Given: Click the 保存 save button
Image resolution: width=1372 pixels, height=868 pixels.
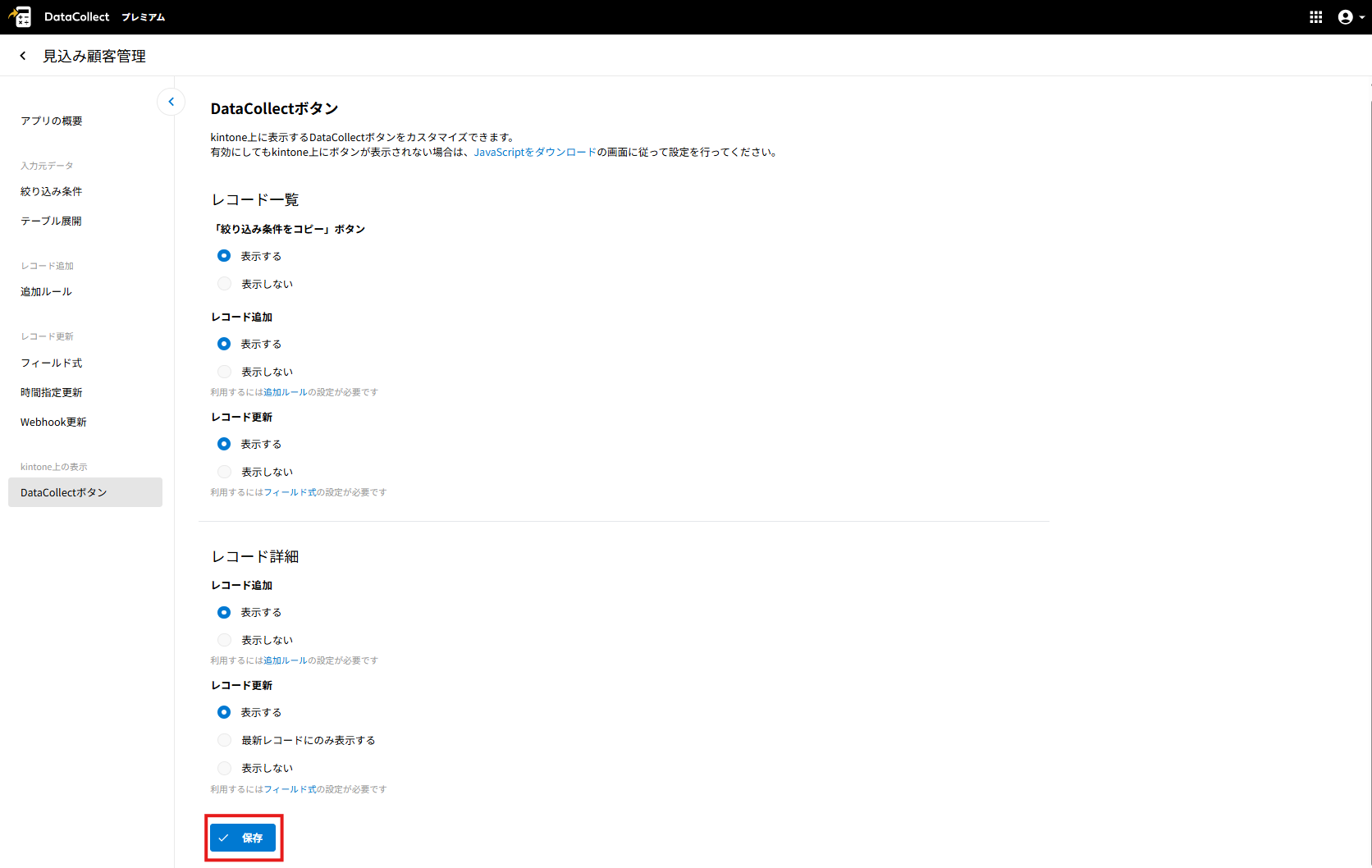Looking at the screenshot, I should [243, 838].
